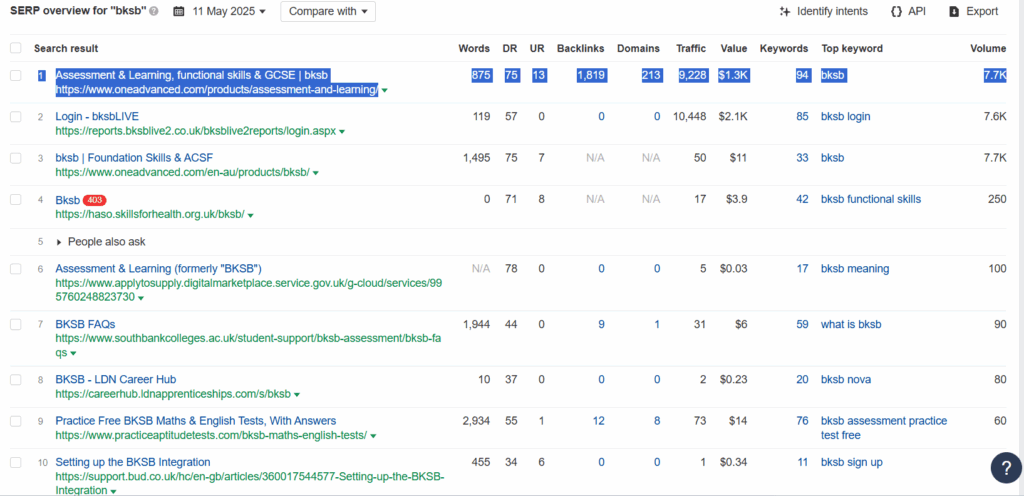Click the 85 keywords count for bksbLIVE
The width and height of the screenshot is (1024, 496).
pyautogui.click(x=802, y=117)
